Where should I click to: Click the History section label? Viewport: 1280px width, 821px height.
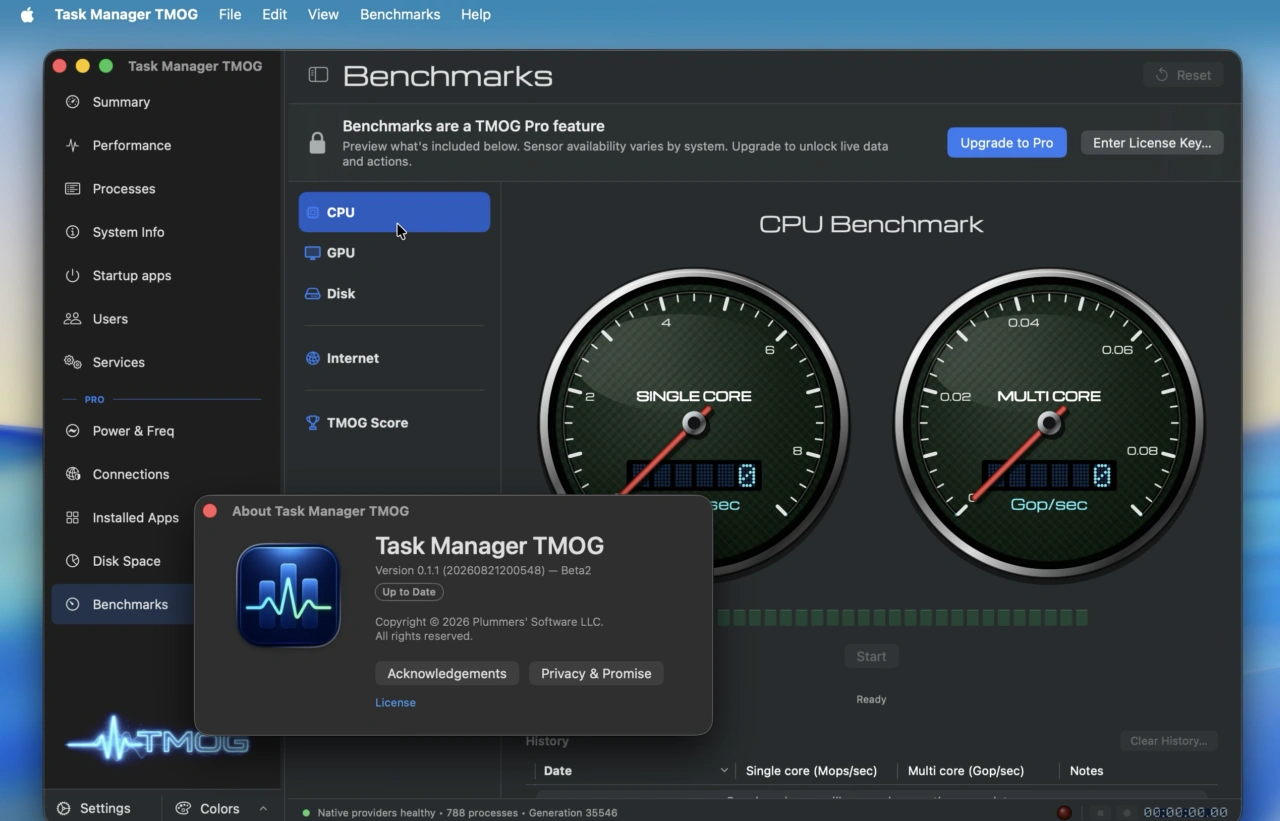(x=547, y=741)
